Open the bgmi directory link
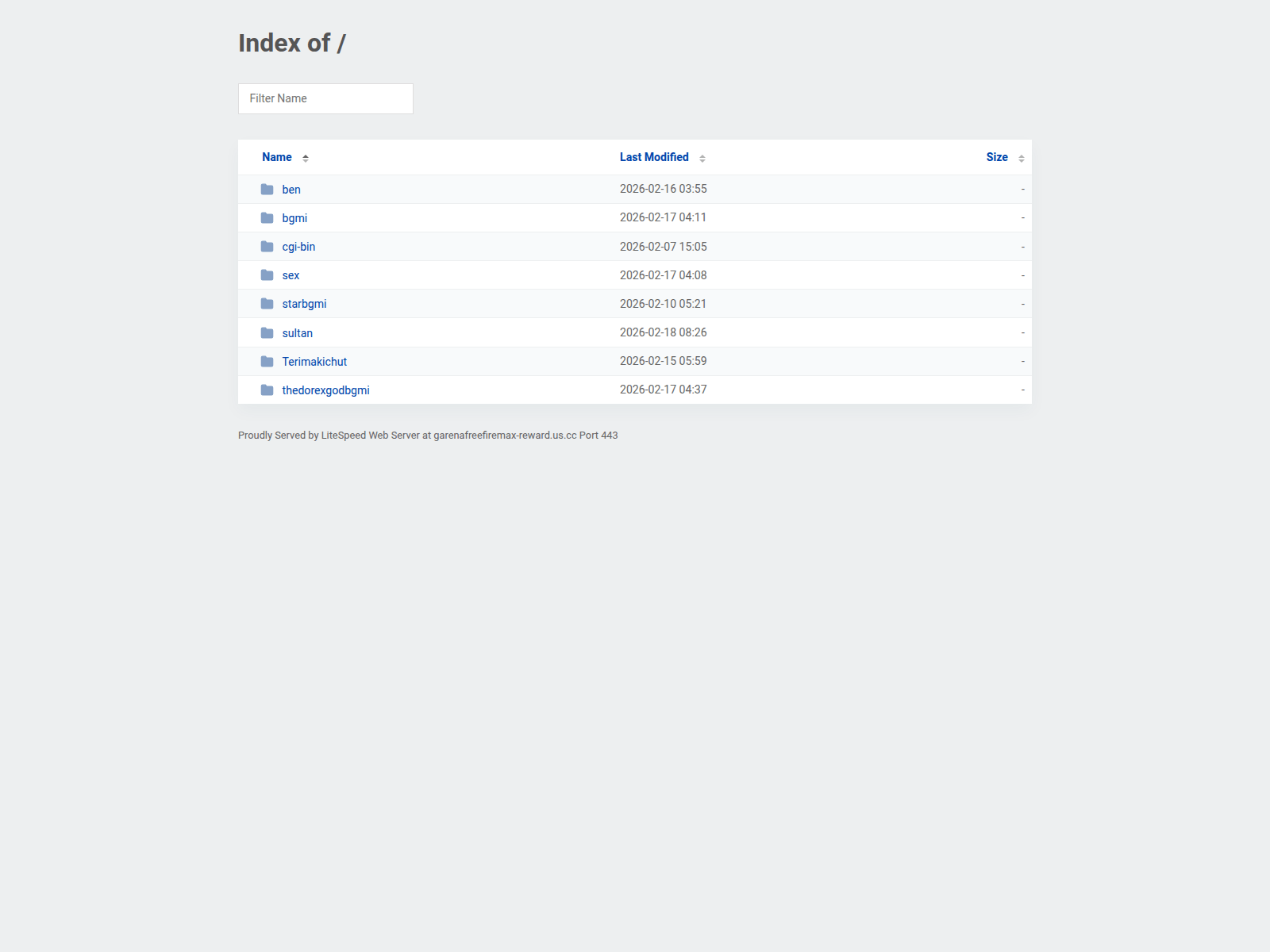This screenshot has width=1270, height=952. click(294, 217)
